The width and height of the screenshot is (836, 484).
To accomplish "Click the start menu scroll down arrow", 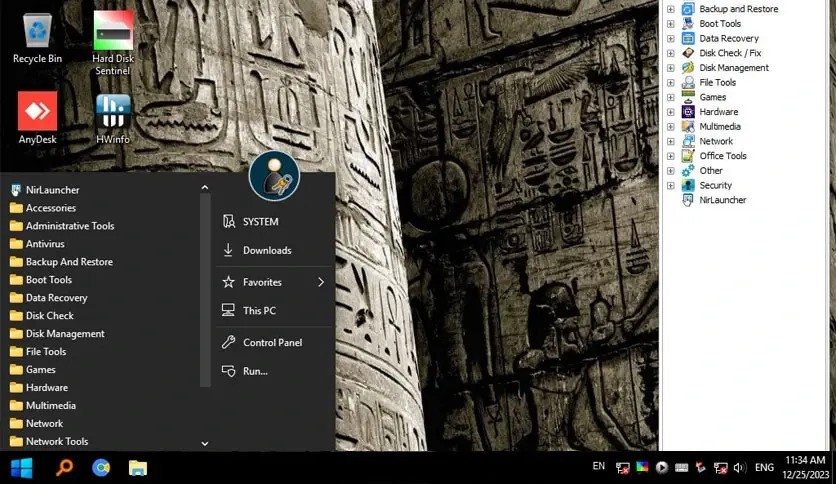I will pyautogui.click(x=205, y=443).
